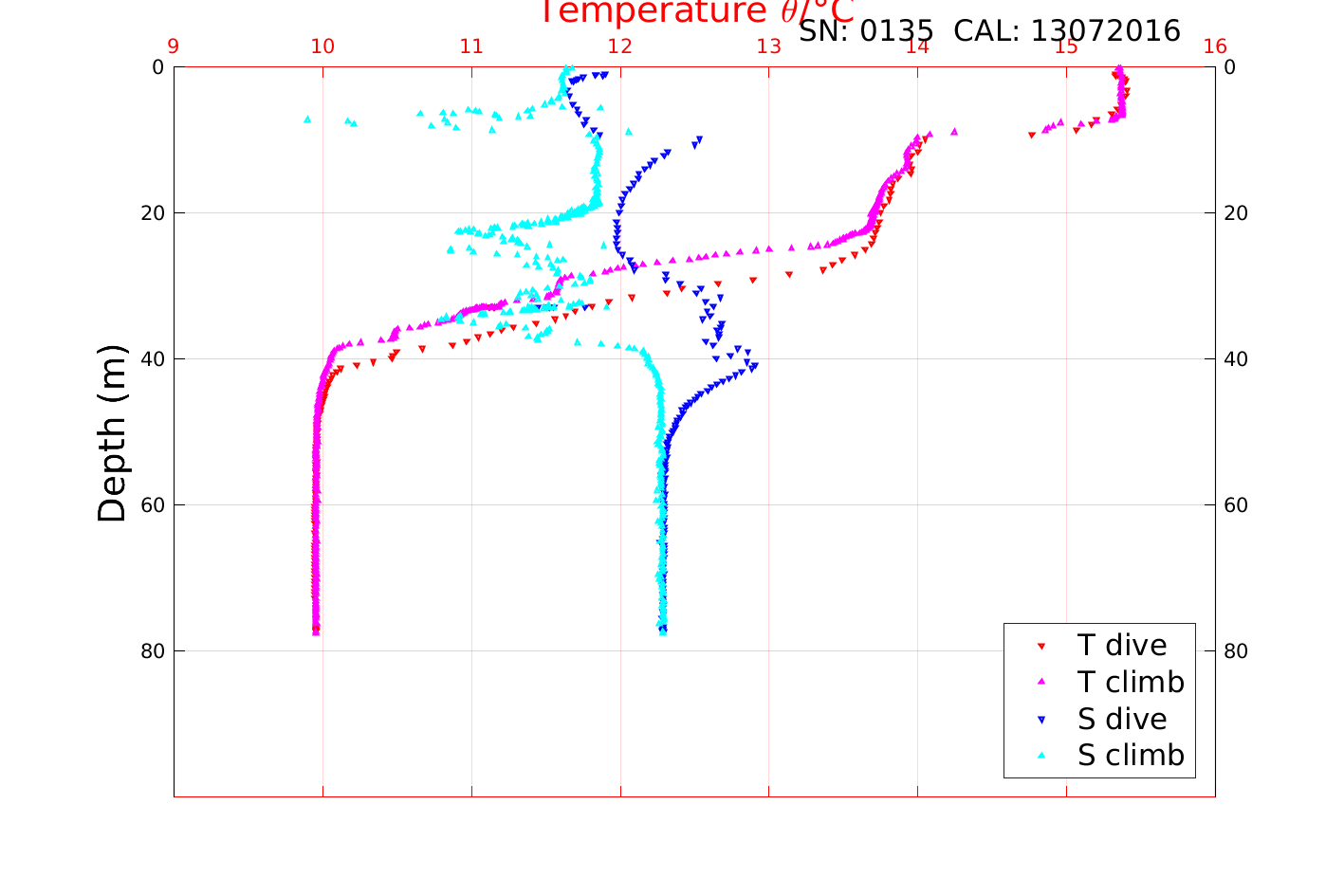Click the 'Depth (m)' axis label
The width and height of the screenshot is (1344, 896).
click(112, 433)
